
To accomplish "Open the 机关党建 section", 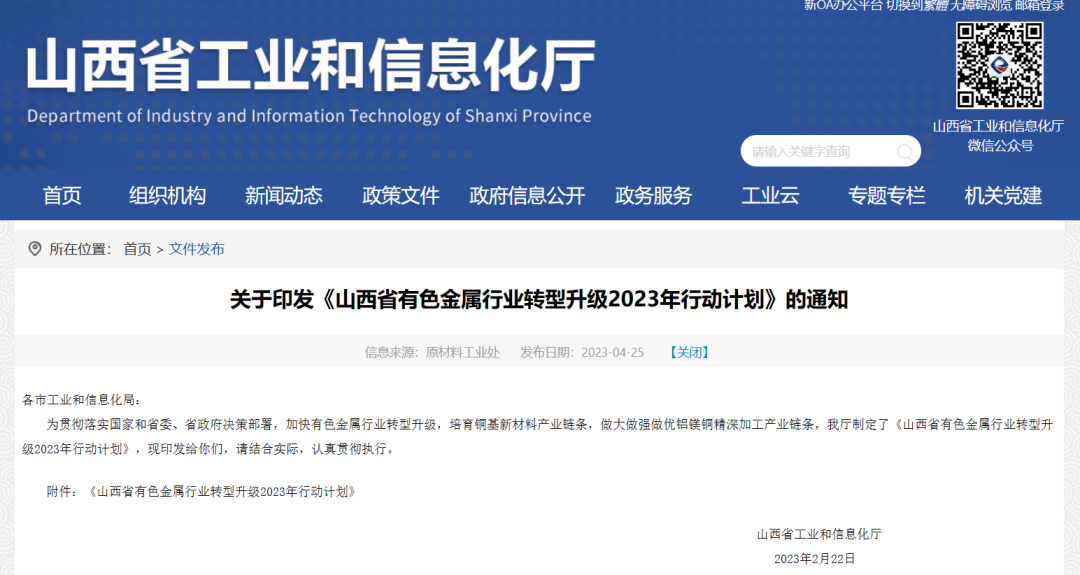I will coord(1003,196).
